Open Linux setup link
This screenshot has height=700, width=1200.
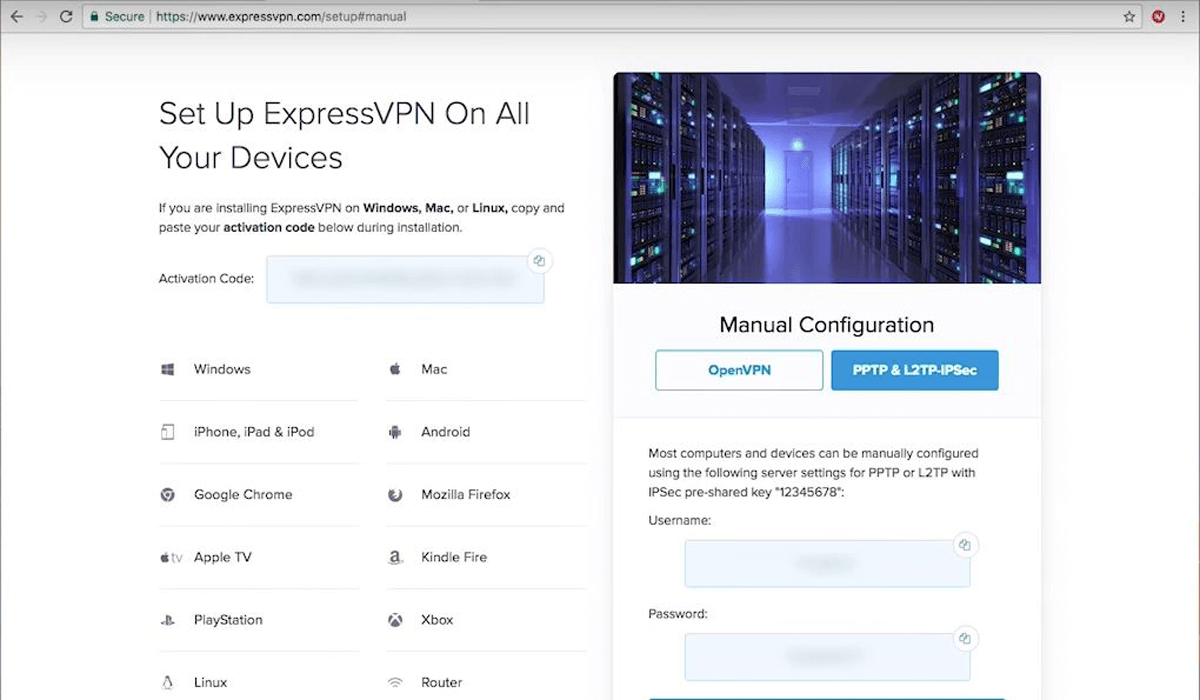coord(210,682)
